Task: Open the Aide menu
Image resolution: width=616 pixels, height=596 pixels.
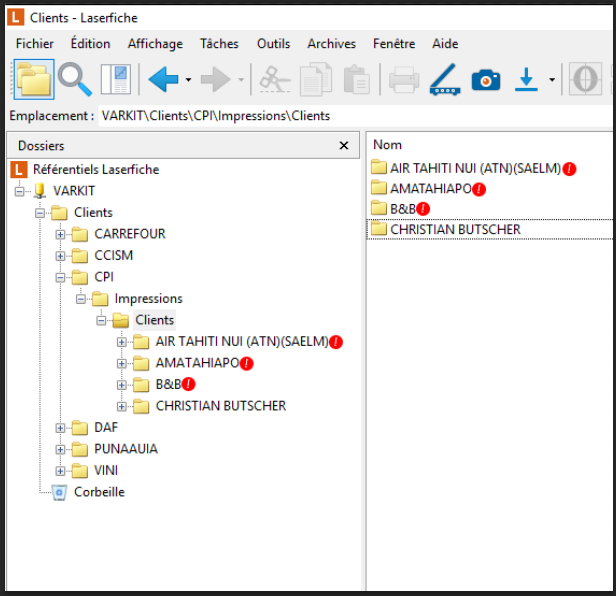Action: point(445,44)
